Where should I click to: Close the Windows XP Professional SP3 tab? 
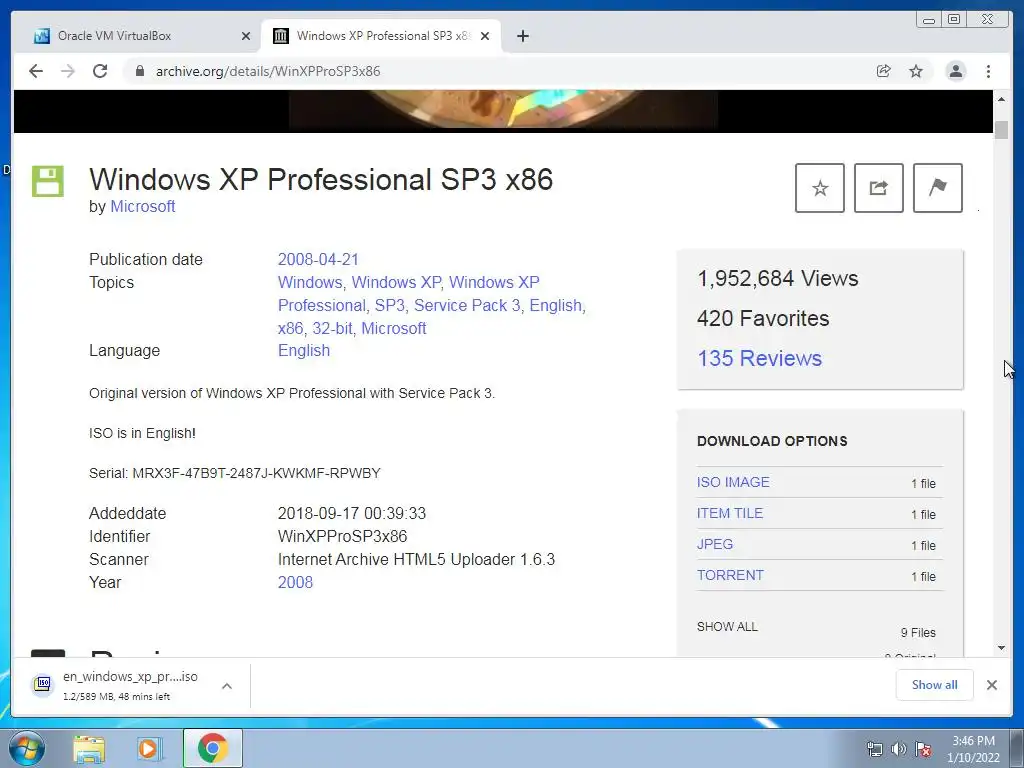(485, 36)
